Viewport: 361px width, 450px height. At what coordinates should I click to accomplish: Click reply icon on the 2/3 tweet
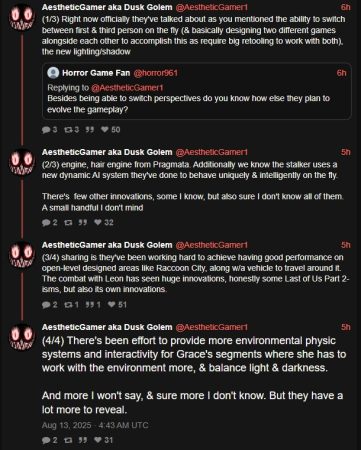(46, 222)
